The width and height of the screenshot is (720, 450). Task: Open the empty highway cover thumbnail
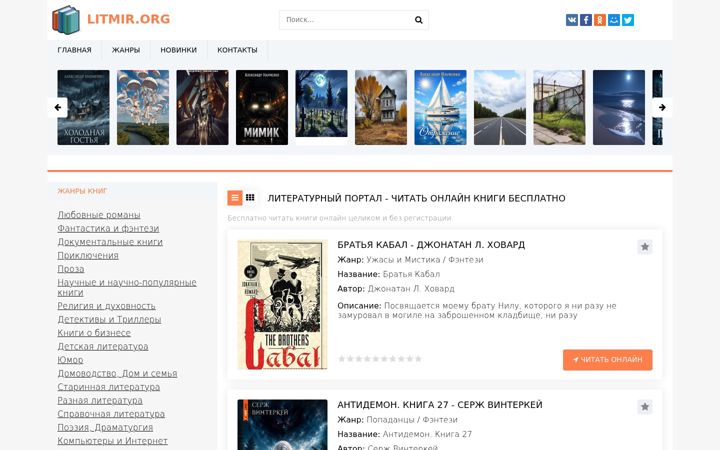(500, 107)
